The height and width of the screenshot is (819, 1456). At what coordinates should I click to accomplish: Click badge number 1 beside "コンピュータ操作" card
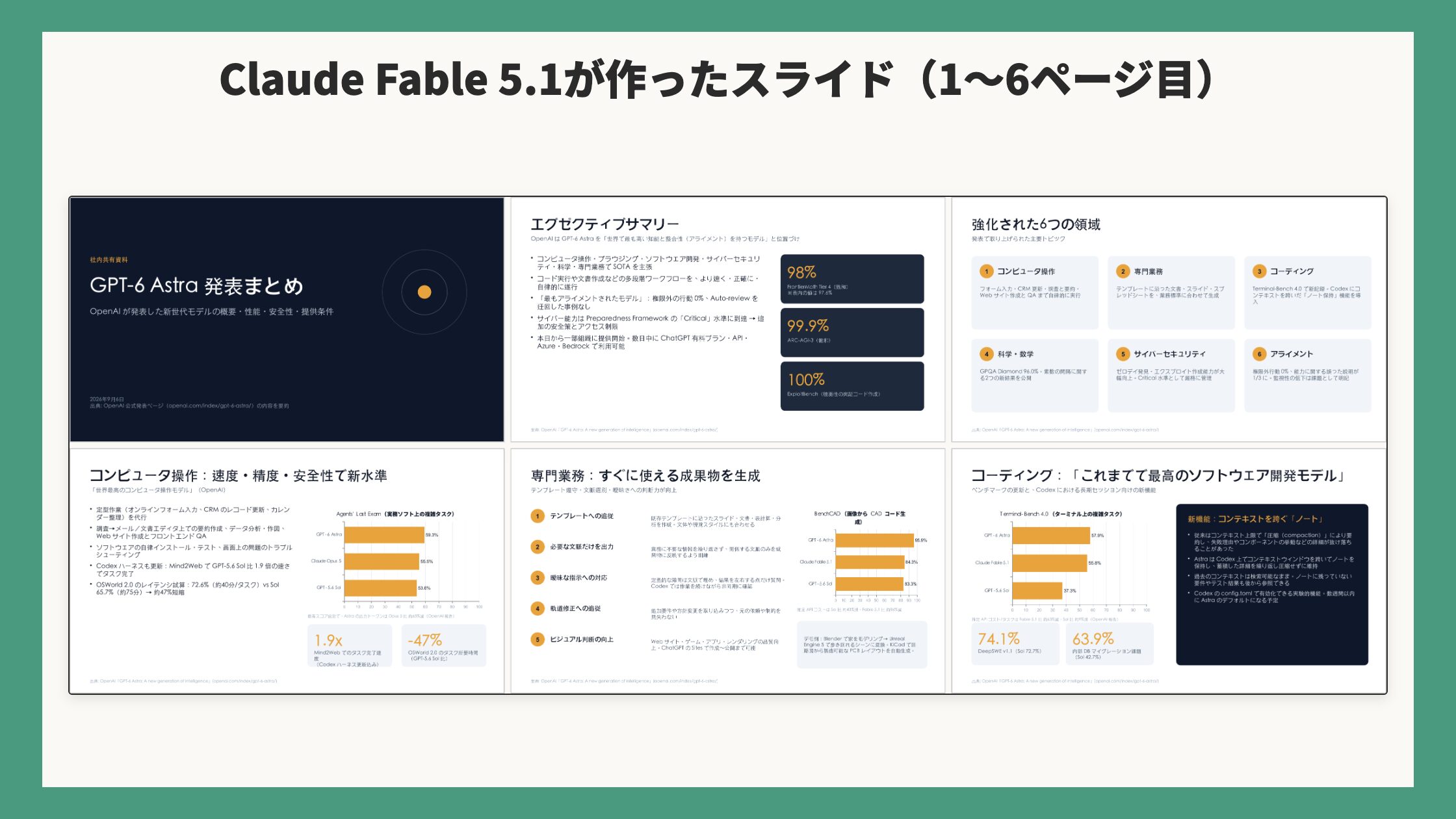[987, 272]
